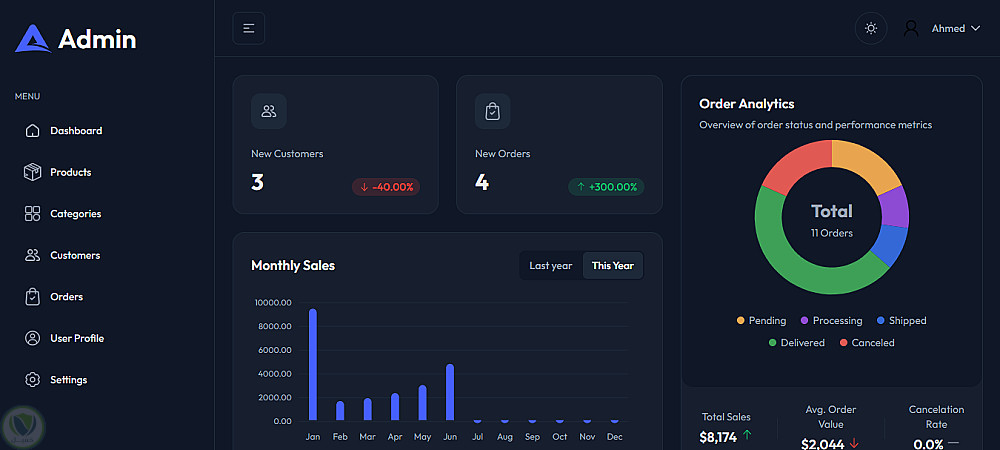Toggle the Processing legend item
Screen dimensions: 1000x450
pos(832,321)
